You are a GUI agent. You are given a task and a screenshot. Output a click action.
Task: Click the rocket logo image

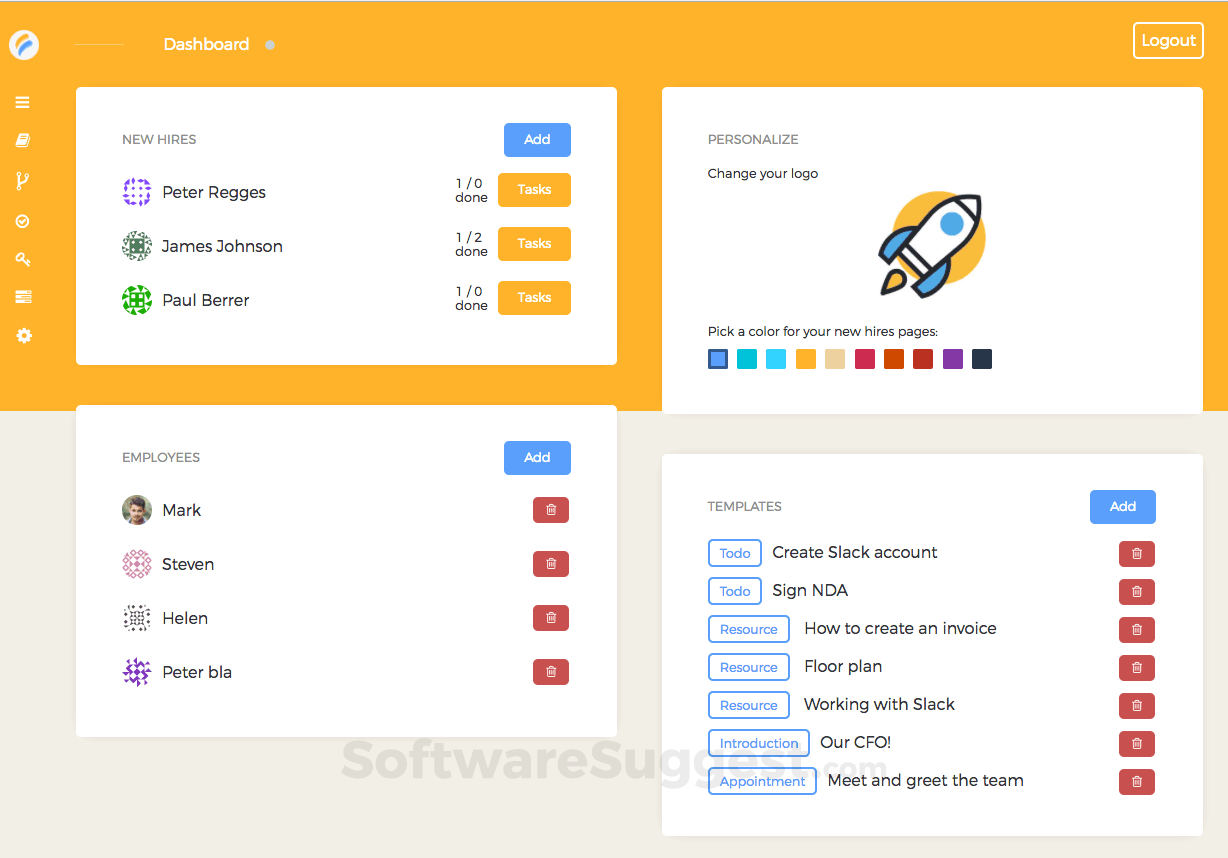pos(931,244)
